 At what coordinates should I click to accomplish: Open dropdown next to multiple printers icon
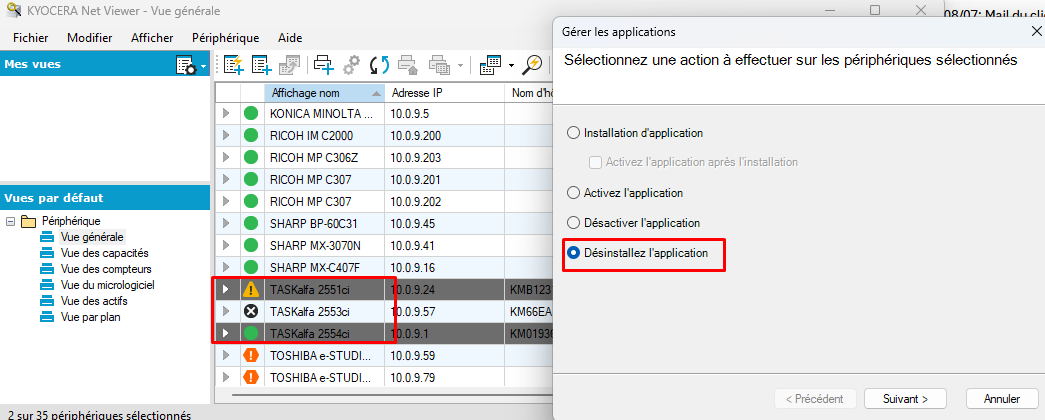tap(461, 65)
